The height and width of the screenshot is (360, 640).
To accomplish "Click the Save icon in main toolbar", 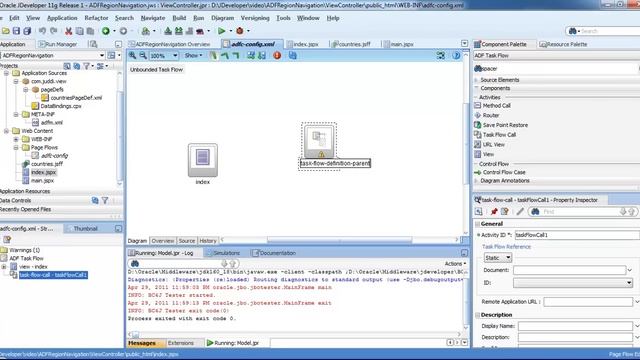I will [x=16, y=31].
